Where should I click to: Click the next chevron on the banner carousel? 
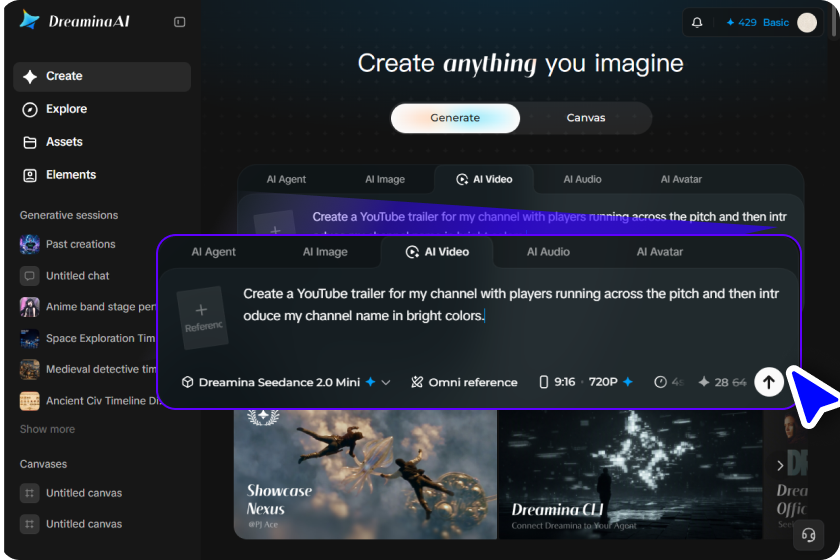[780, 466]
